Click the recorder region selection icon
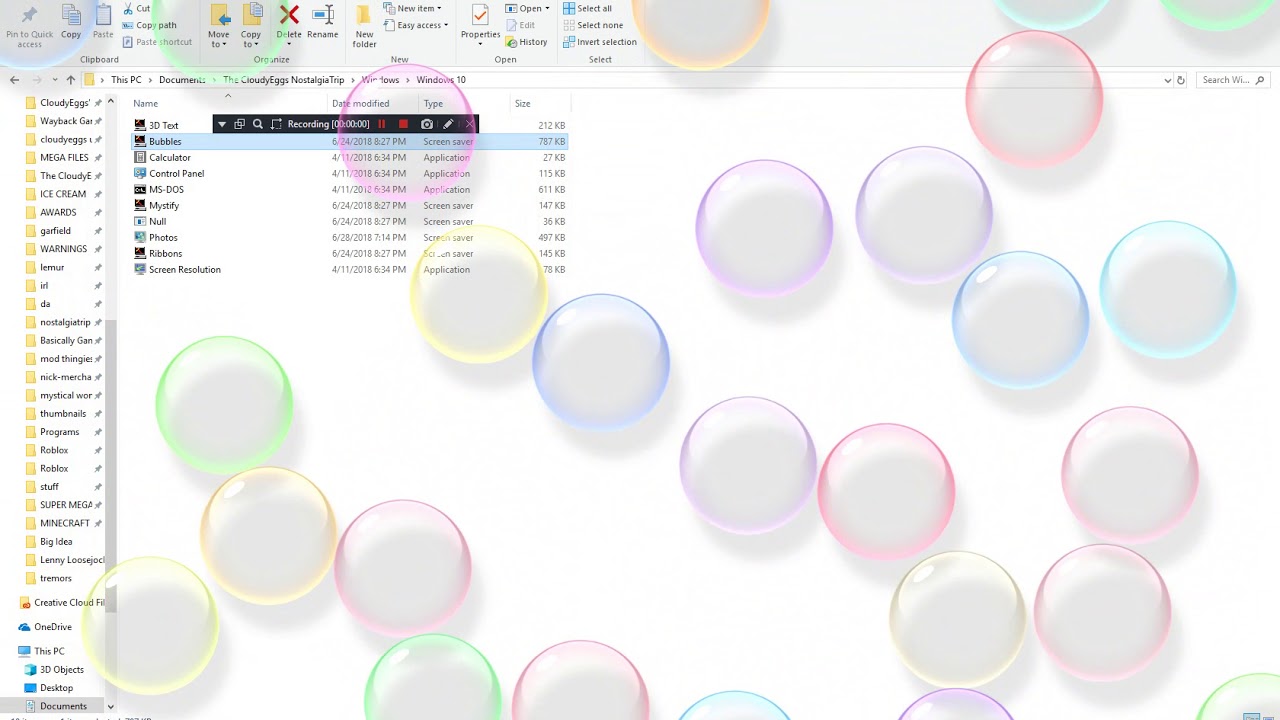 [277, 124]
